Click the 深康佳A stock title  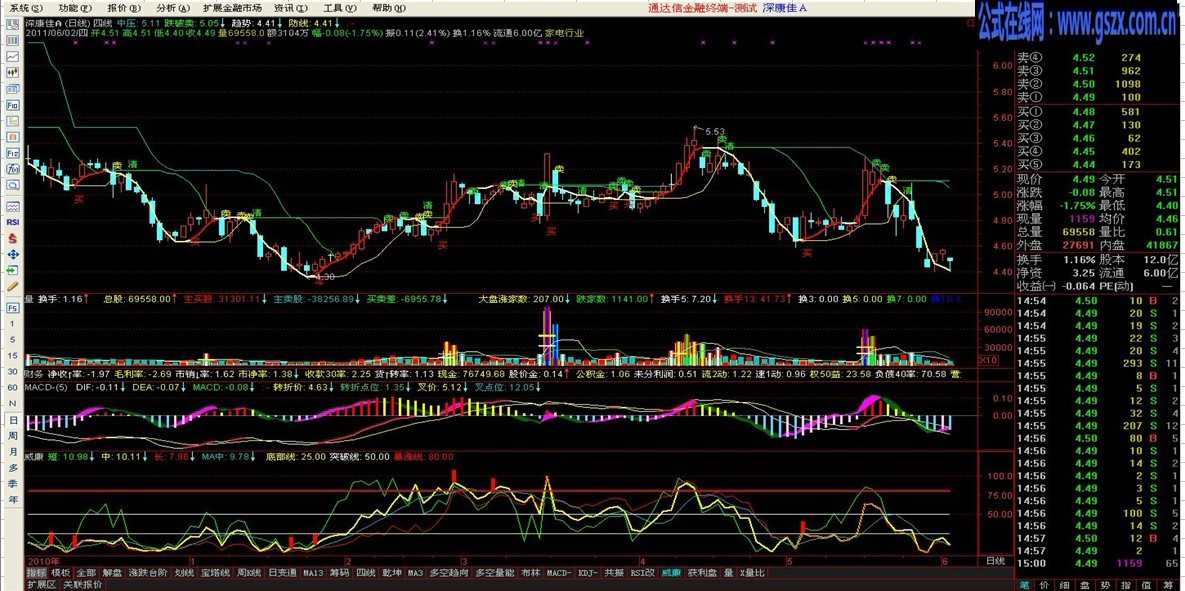784,8
